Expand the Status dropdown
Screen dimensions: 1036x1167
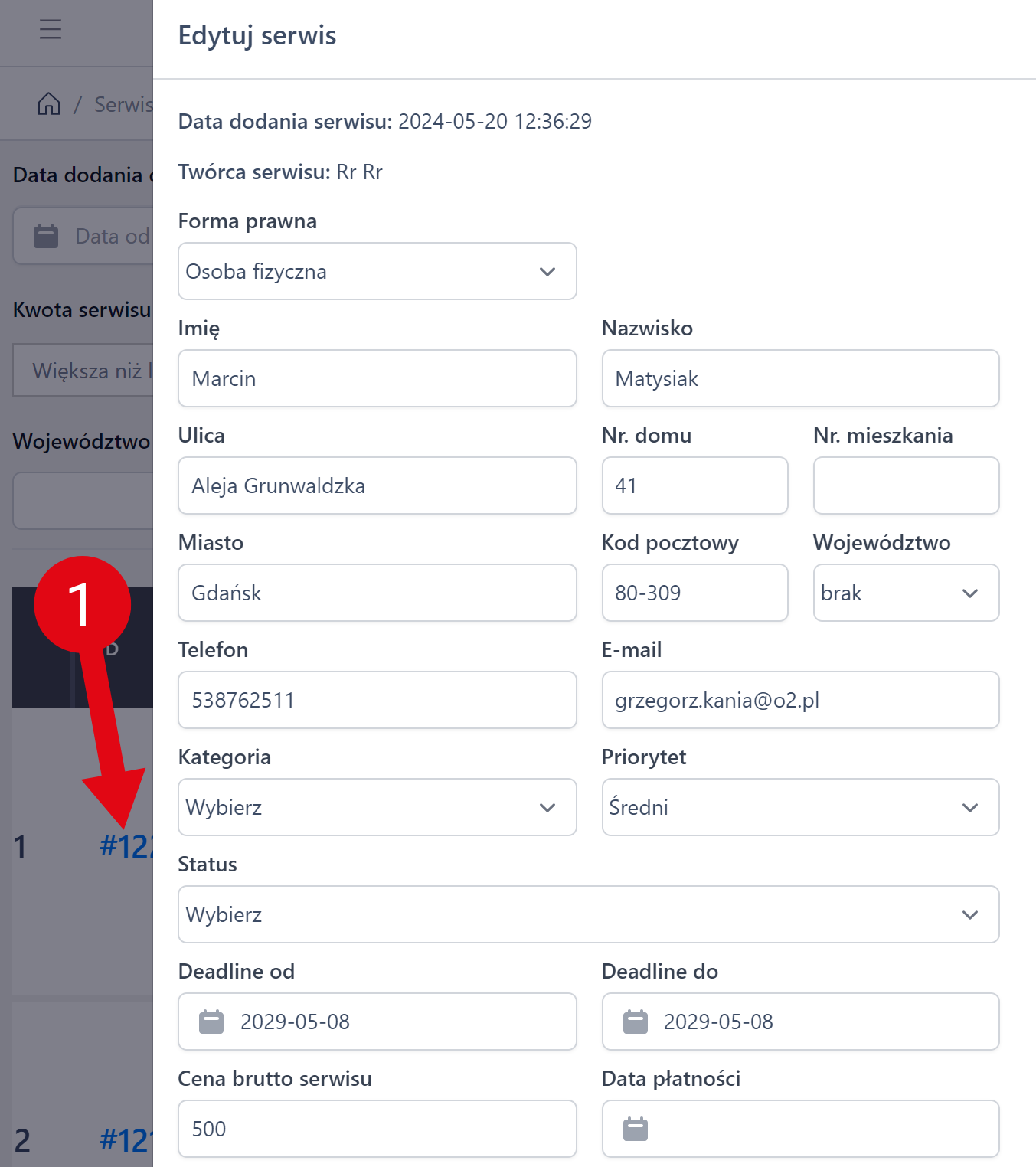(x=588, y=914)
